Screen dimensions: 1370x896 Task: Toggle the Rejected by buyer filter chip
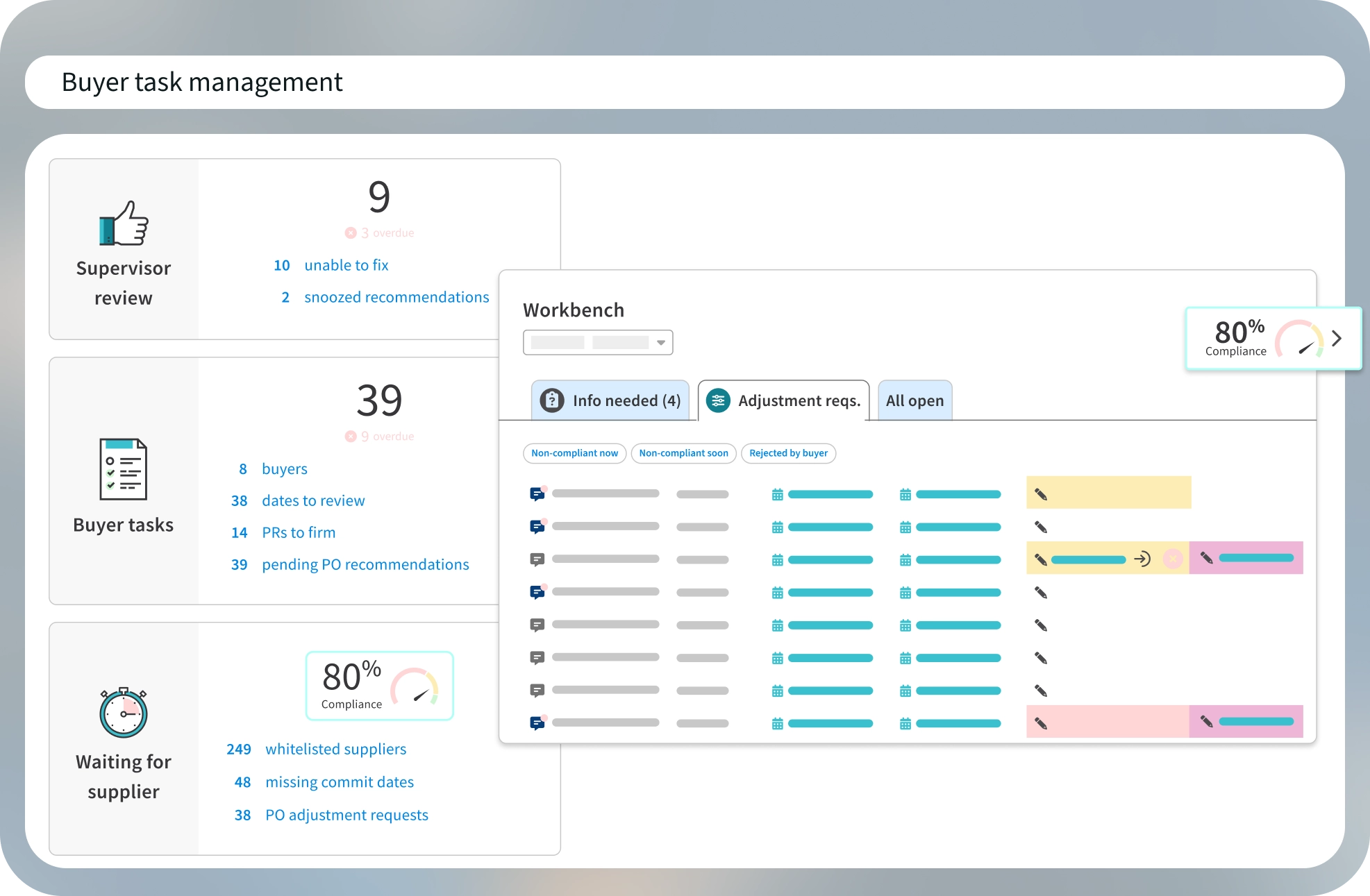(788, 453)
